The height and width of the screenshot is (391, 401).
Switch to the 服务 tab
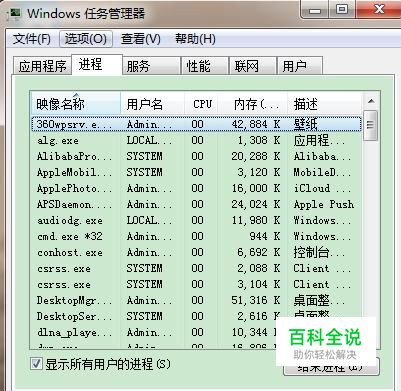click(151, 66)
